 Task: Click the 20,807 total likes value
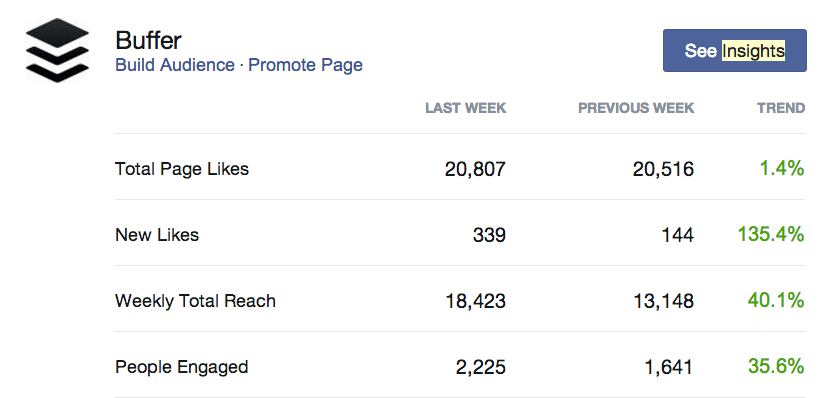click(x=475, y=169)
